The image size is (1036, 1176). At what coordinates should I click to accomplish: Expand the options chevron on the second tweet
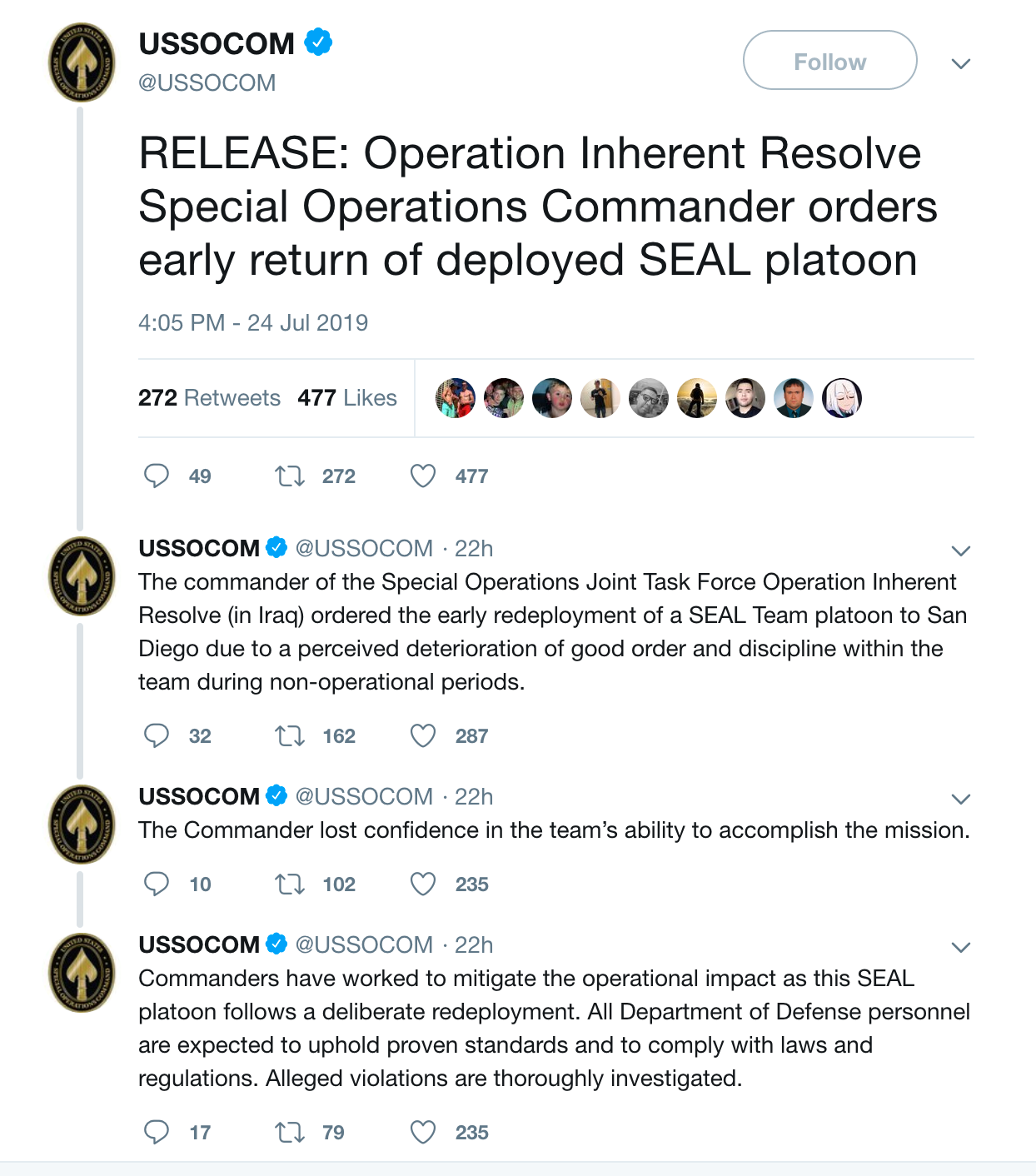click(x=961, y=551)
